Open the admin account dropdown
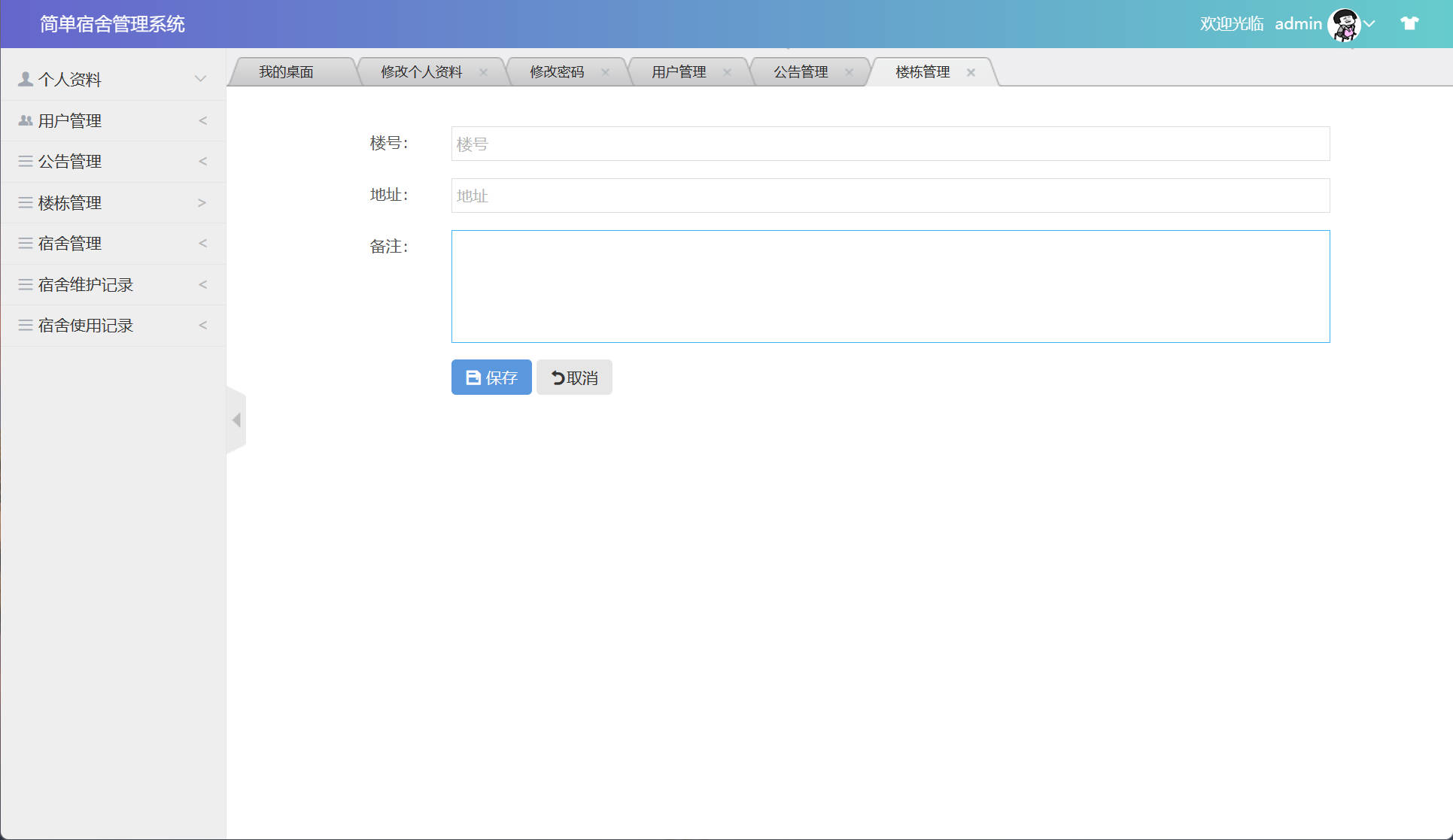1453x840 pixels. pyautogui.click(x=1369, y=24)
